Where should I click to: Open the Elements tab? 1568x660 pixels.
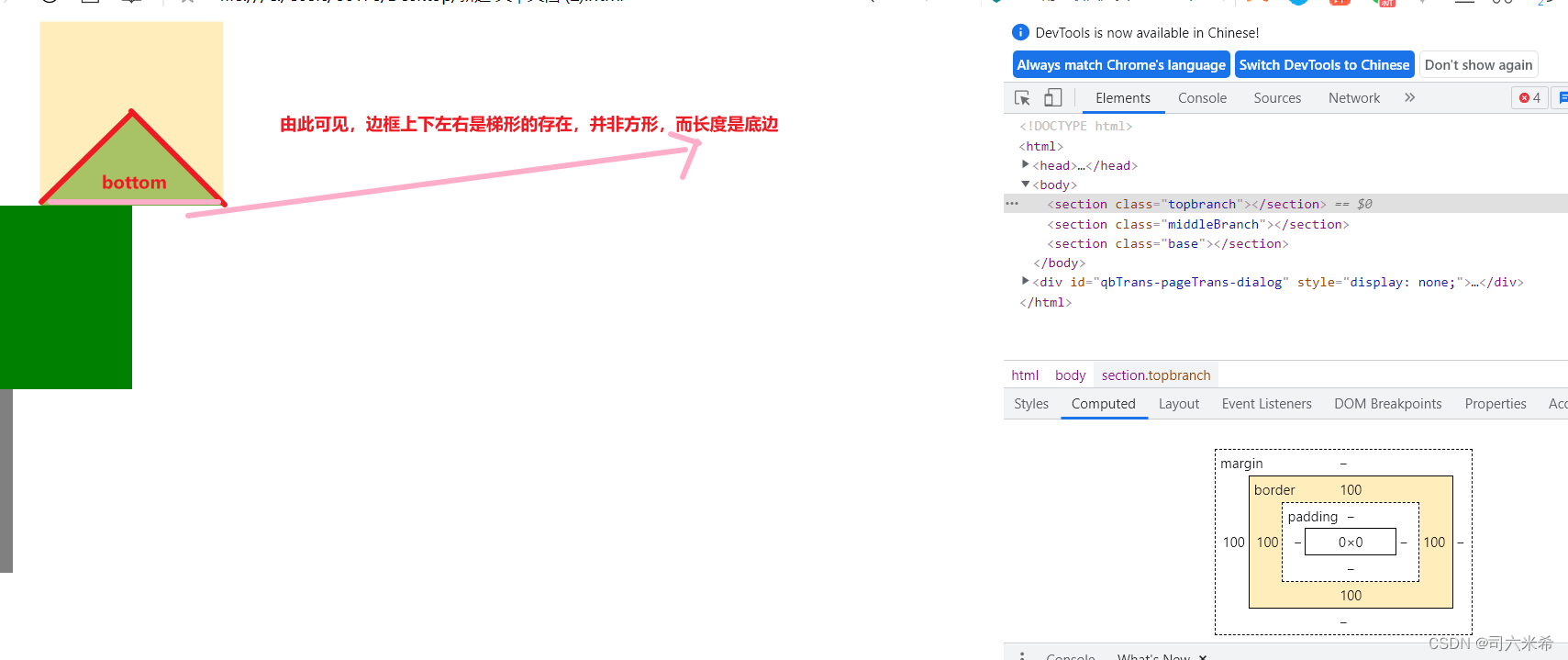pyautogui.click(x=1122, y=98)
